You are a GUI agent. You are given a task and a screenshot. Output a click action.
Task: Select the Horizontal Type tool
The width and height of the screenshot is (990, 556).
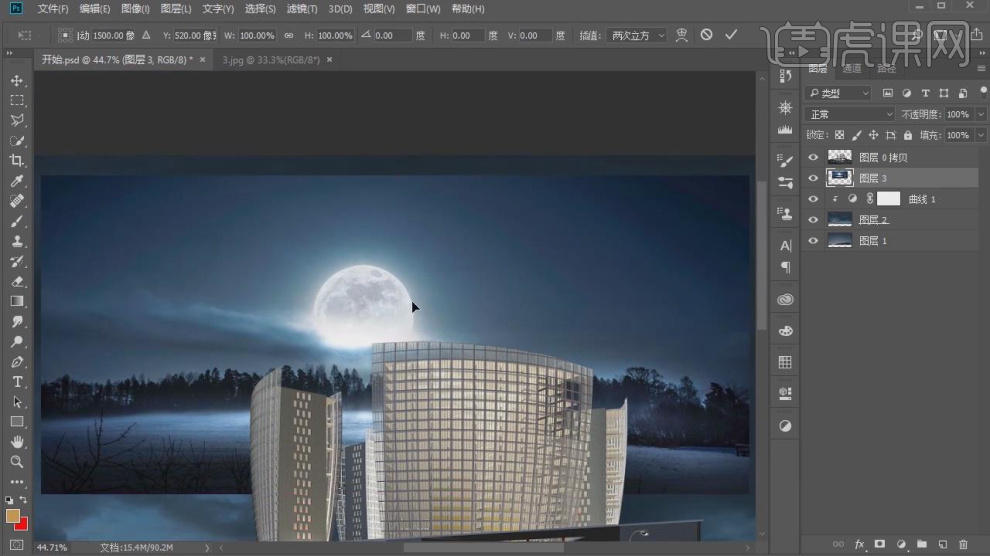[17, 382]
